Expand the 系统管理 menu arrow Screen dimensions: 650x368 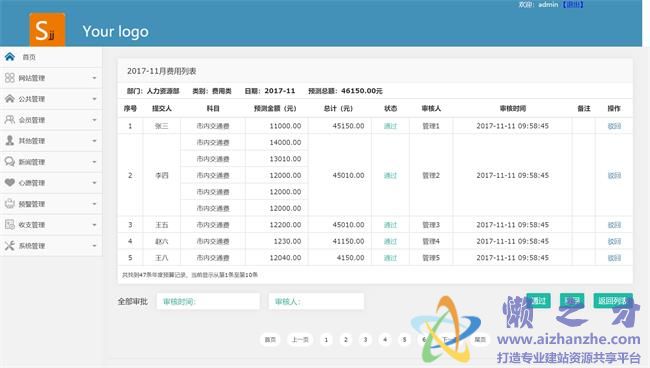point(94,246)
